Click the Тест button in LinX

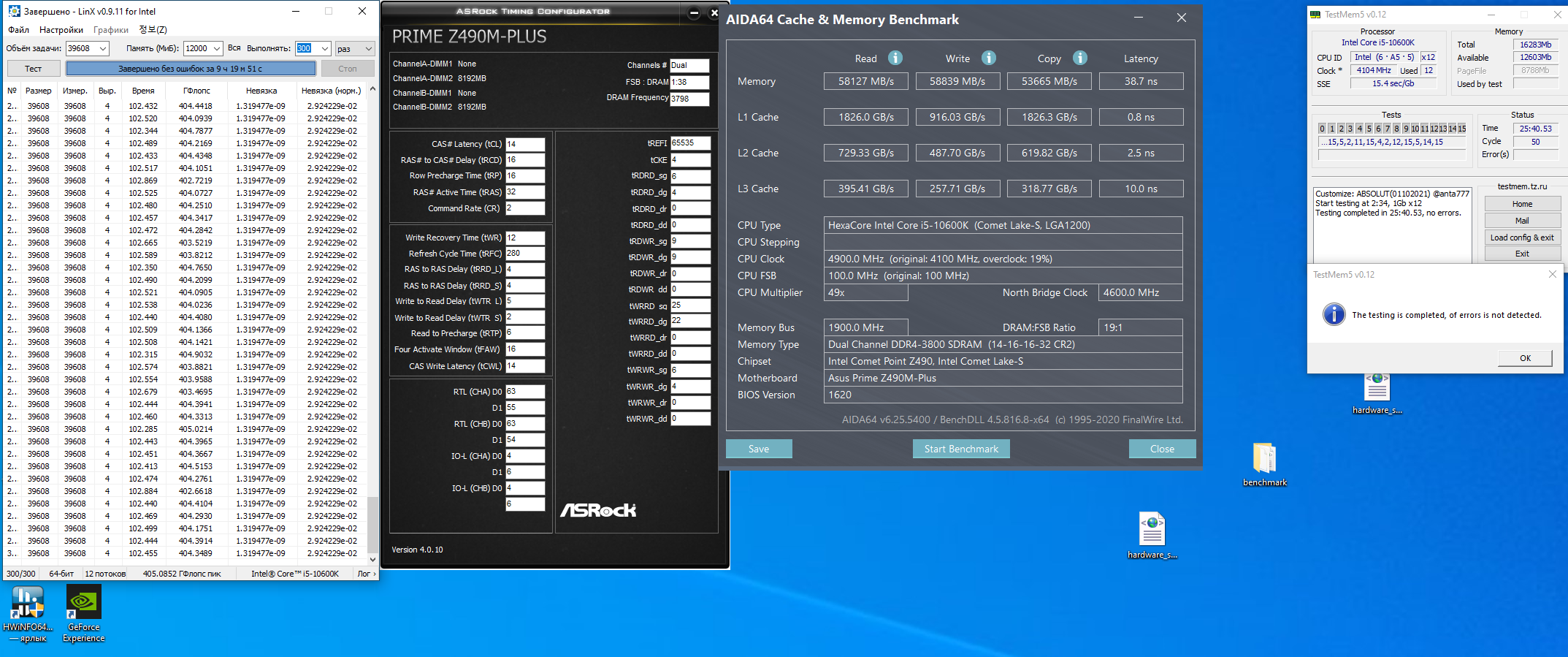click(x=34, y=69)
